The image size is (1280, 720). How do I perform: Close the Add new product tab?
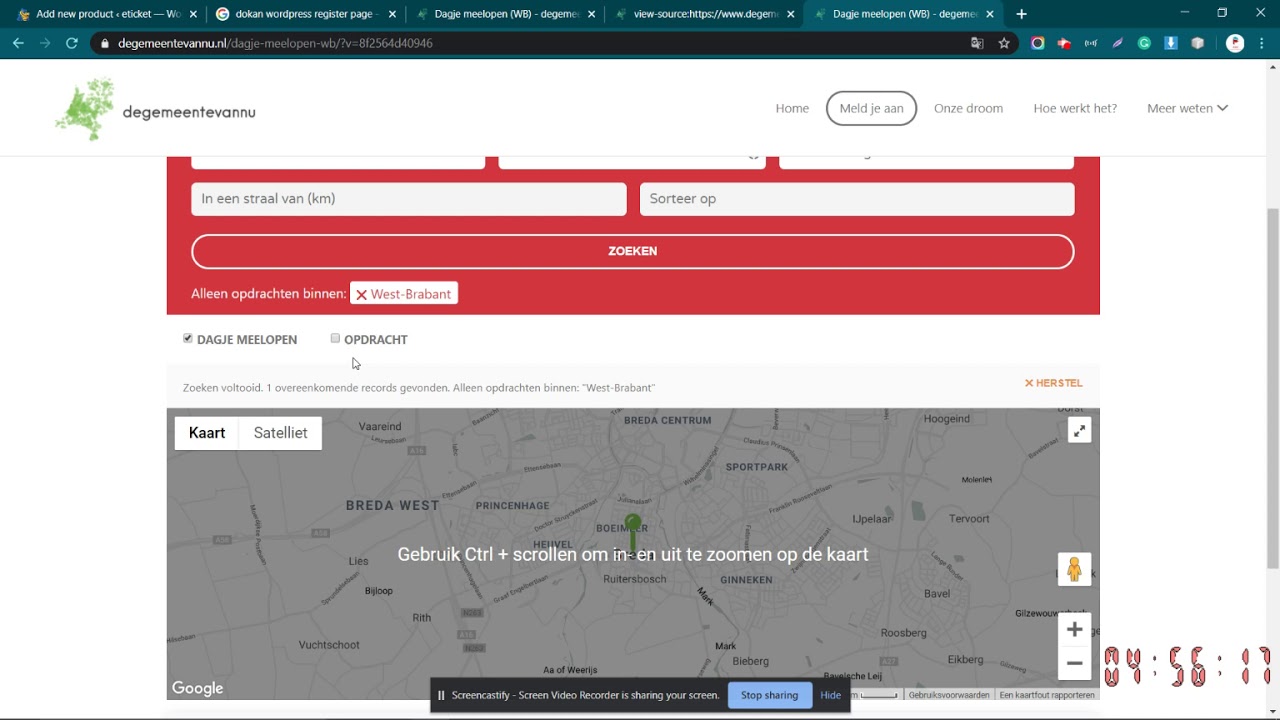[x=195, y=14]
